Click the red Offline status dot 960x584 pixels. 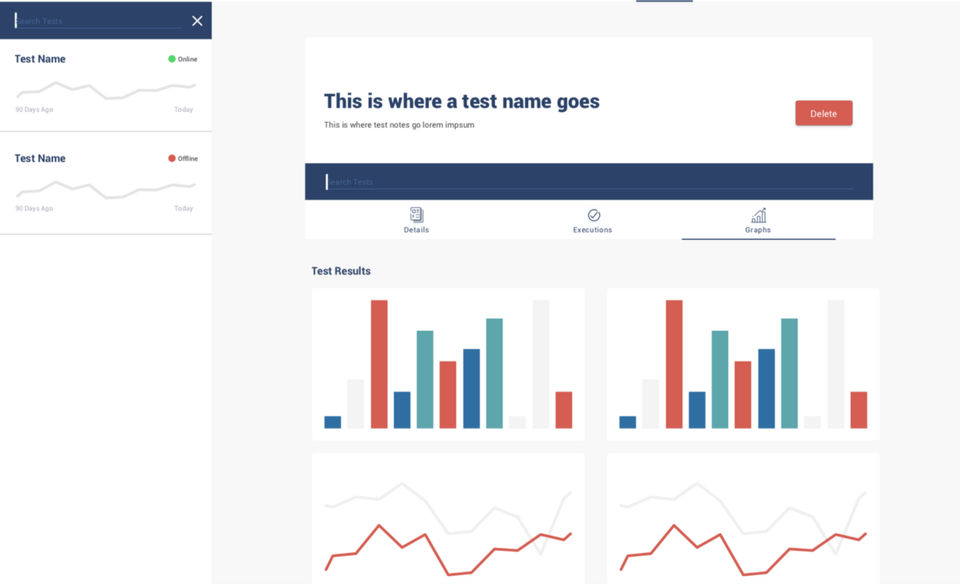(172, 158)
